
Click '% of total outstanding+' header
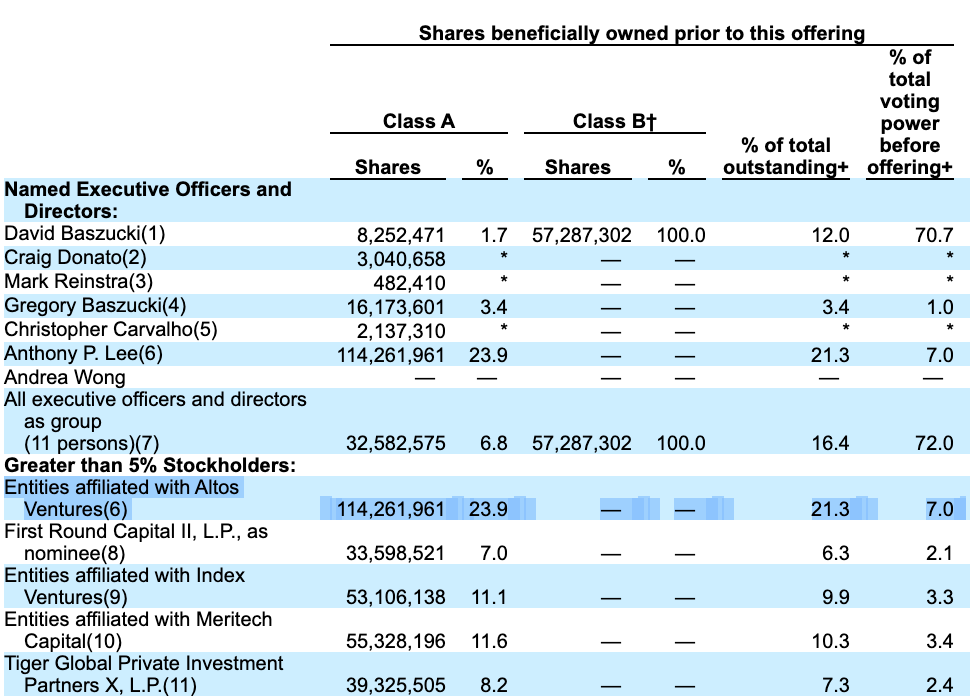786,157
